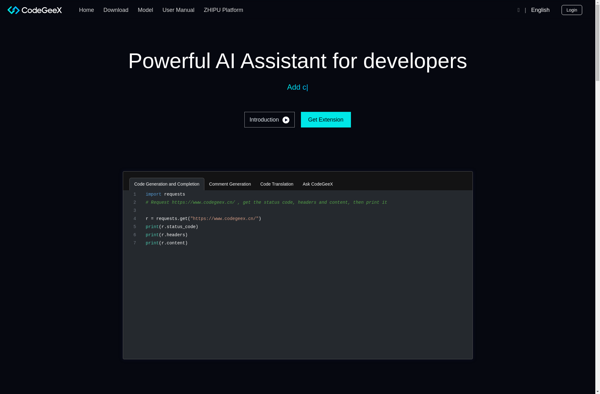
Task: Click the 'print(r.status_code)' line
Action: 172,227
